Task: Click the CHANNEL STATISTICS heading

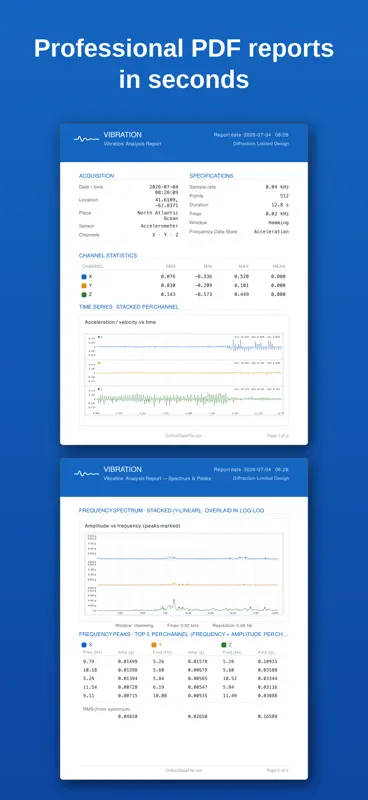Action: (108, 256)
